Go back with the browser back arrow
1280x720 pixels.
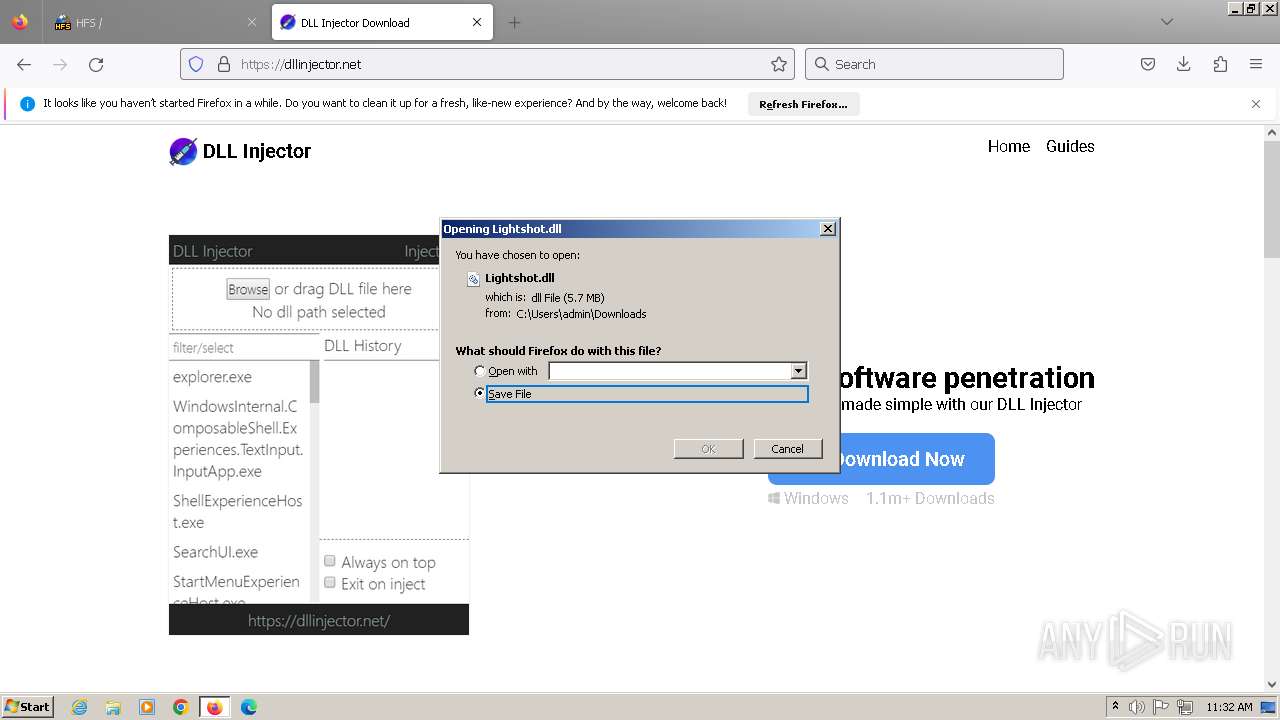pyautogui.click(x=24, y=64)
